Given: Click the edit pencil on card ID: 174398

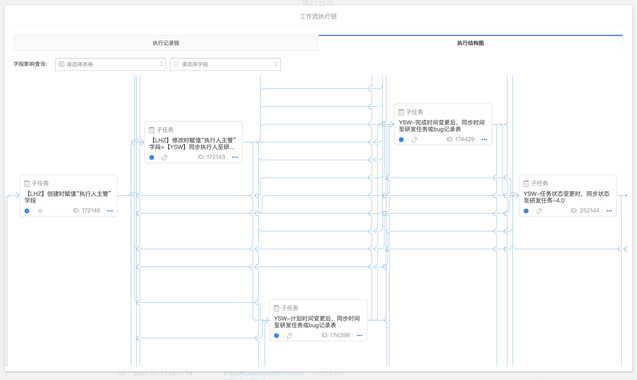Looking at the screenshot, I should pos(289,336).
